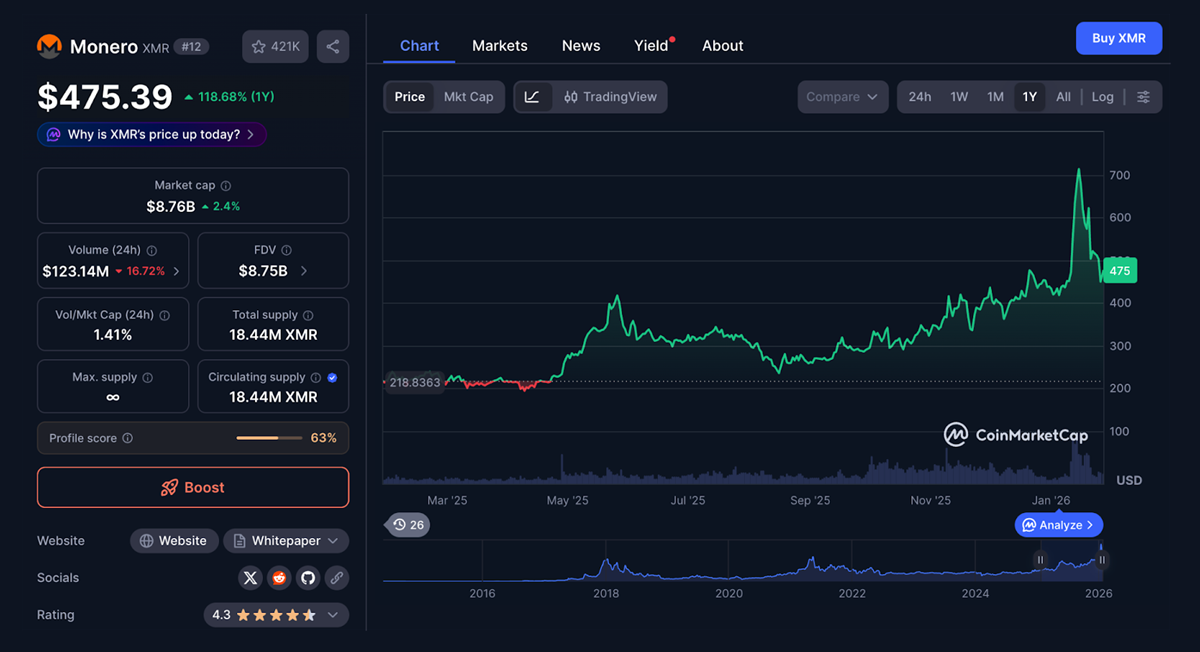This screenshot has width=1200, height=652.
Task: Open the Markets tab
Action: point(499,46)
